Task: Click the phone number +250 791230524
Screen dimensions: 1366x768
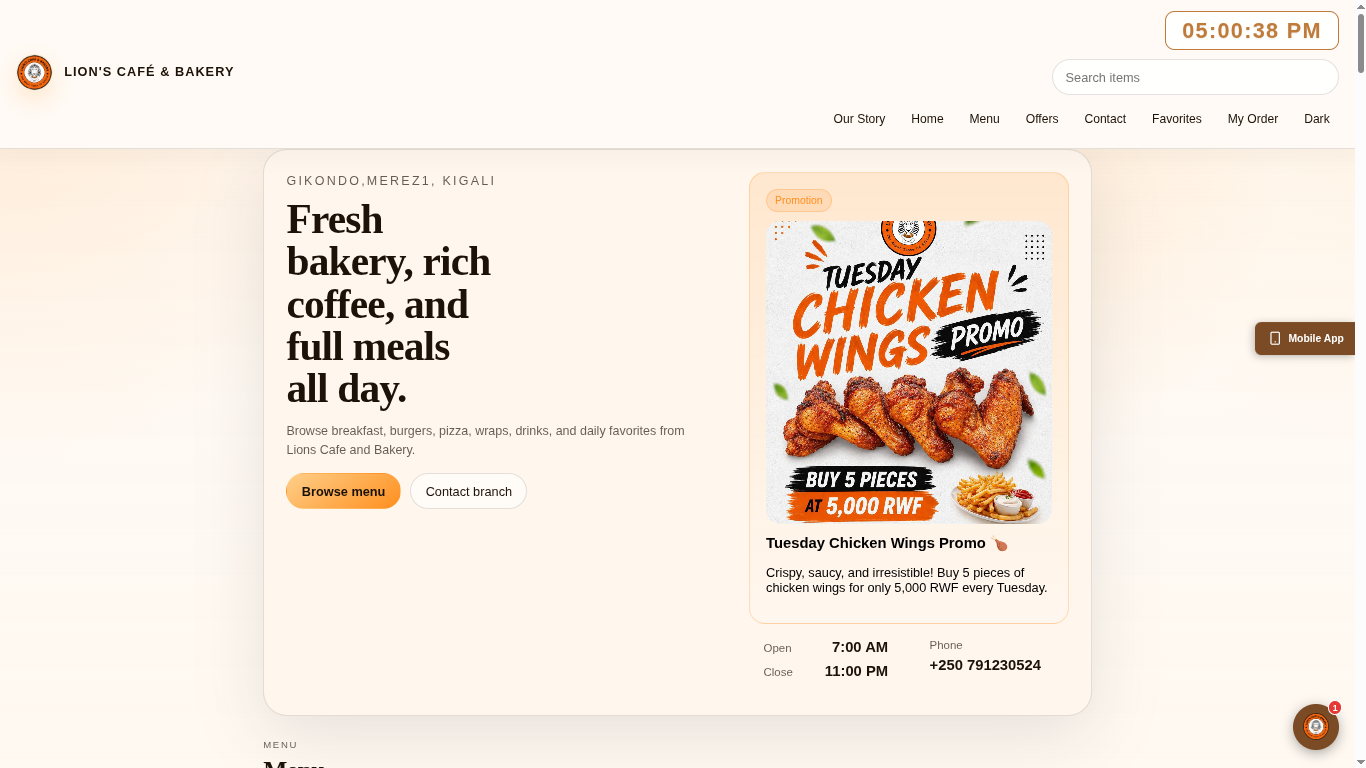Action: [x=985, y=665]
